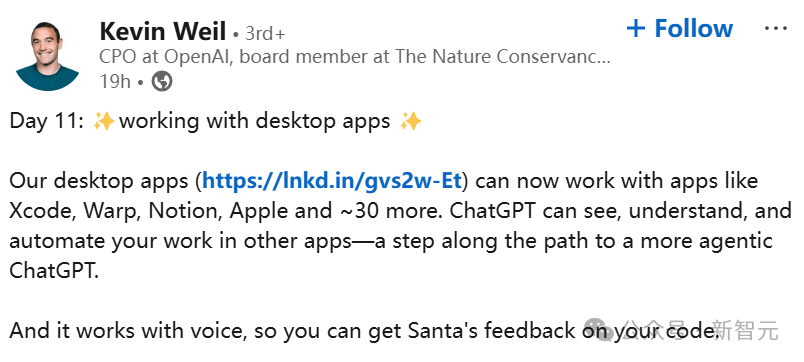Click the 'Our desktop apps' paragraph start
The image size is (804, 362).
pyautogui.click(x=99, y=181)
